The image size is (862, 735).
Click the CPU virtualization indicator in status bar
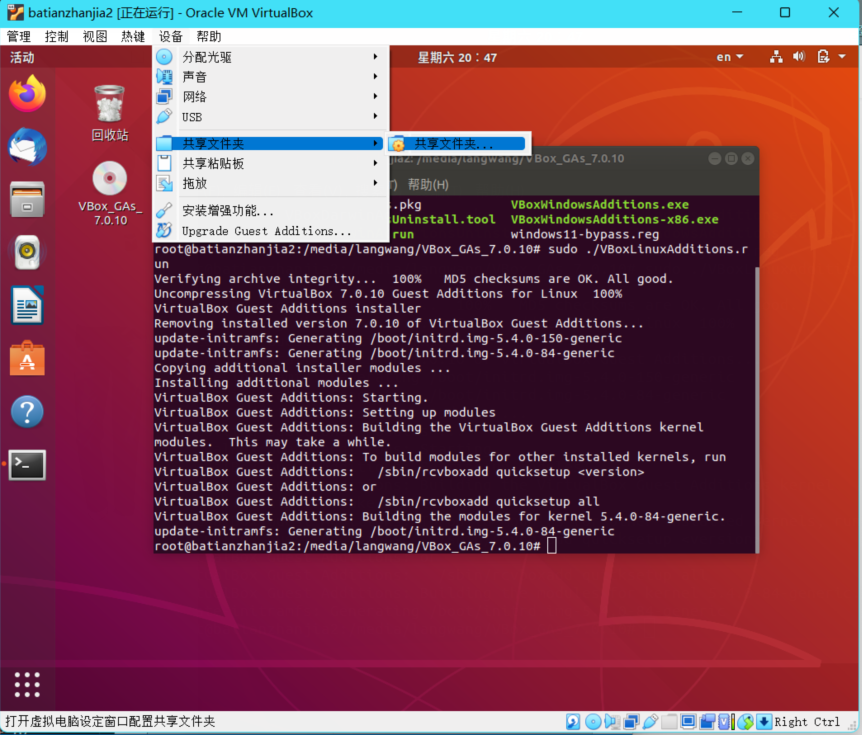tap(726, 721)
